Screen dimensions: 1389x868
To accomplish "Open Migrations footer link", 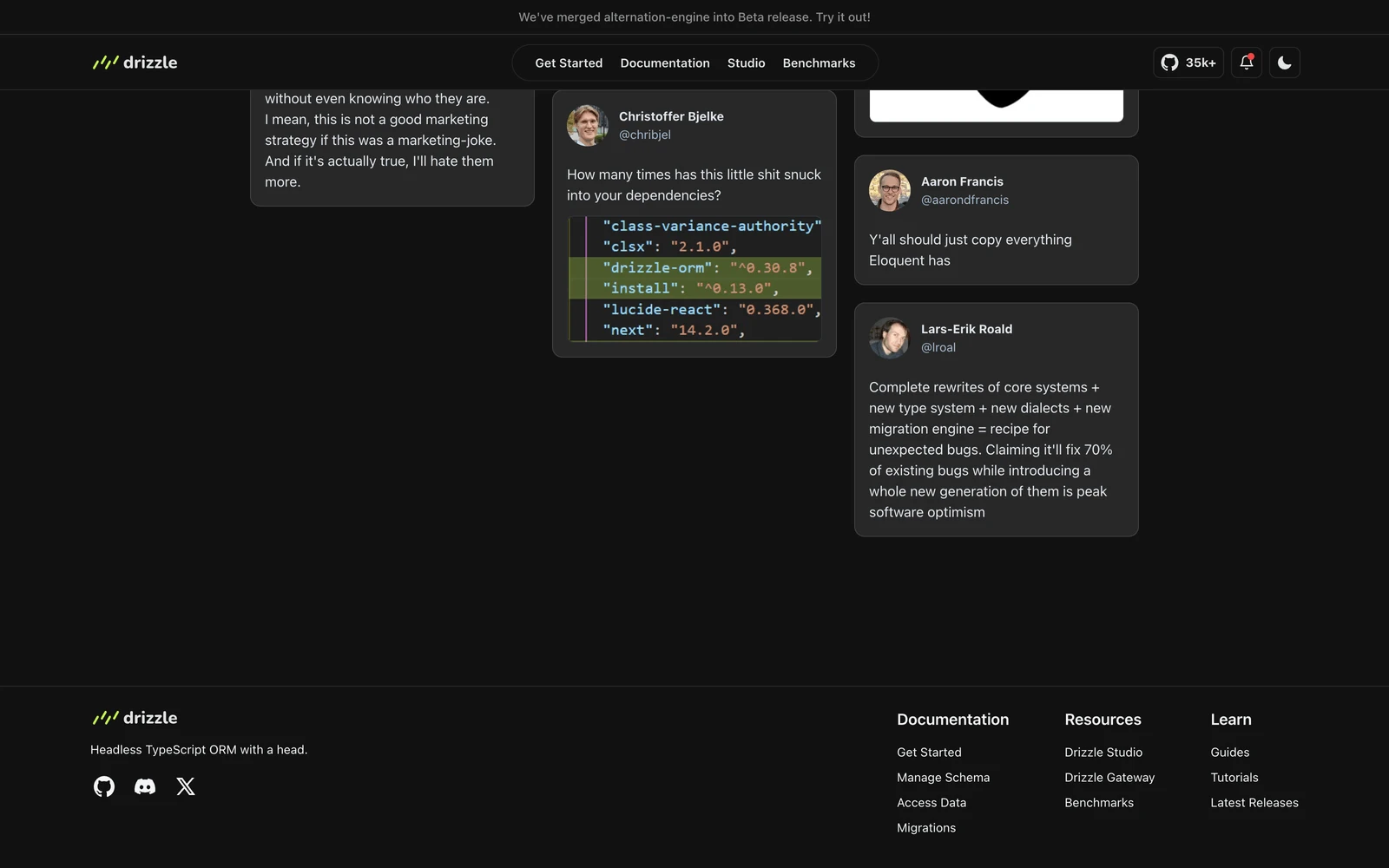I will pyautogui.click(x=926, y=828).
